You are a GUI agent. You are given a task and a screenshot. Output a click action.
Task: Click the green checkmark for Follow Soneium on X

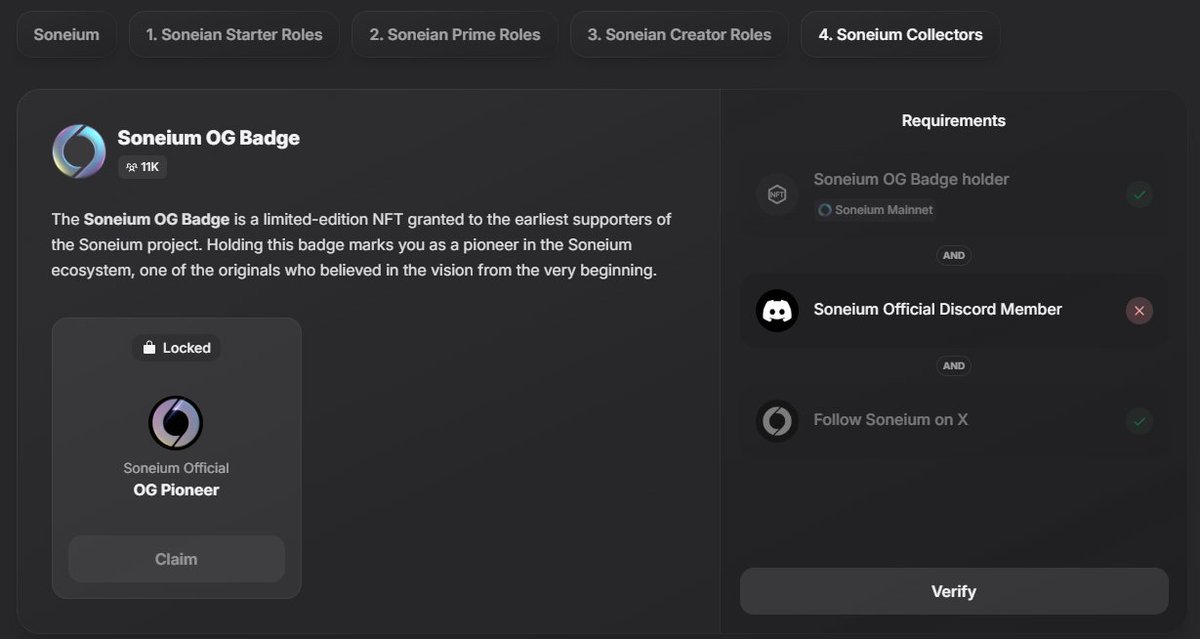1139,421
